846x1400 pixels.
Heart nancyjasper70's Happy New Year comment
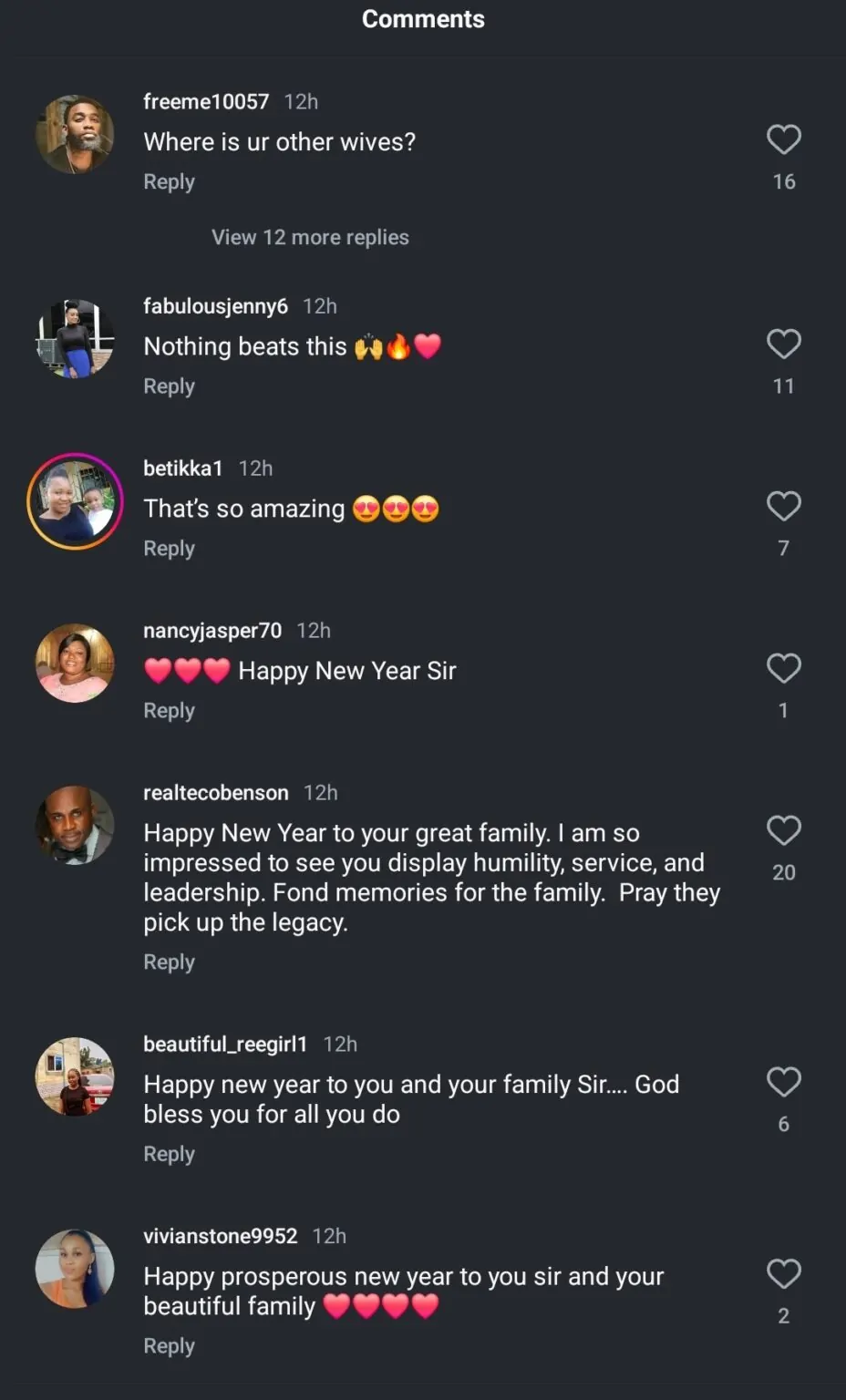point(783,668)
